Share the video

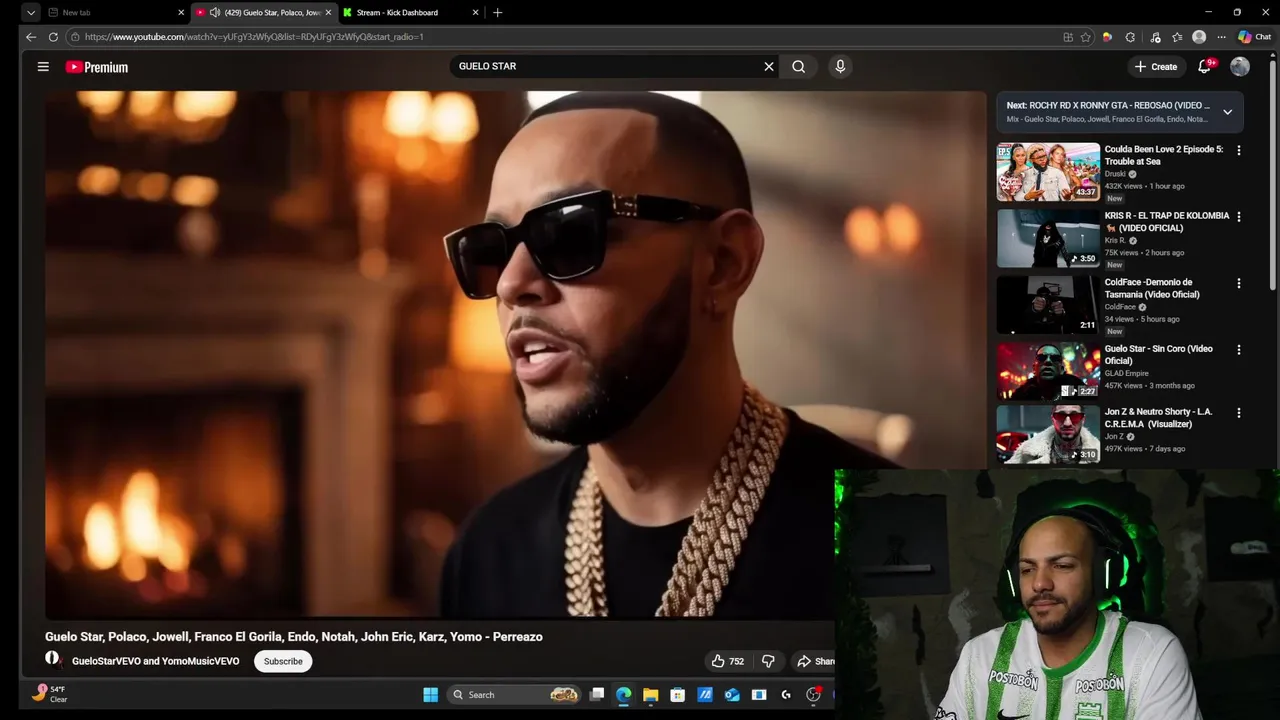point(815,661)
